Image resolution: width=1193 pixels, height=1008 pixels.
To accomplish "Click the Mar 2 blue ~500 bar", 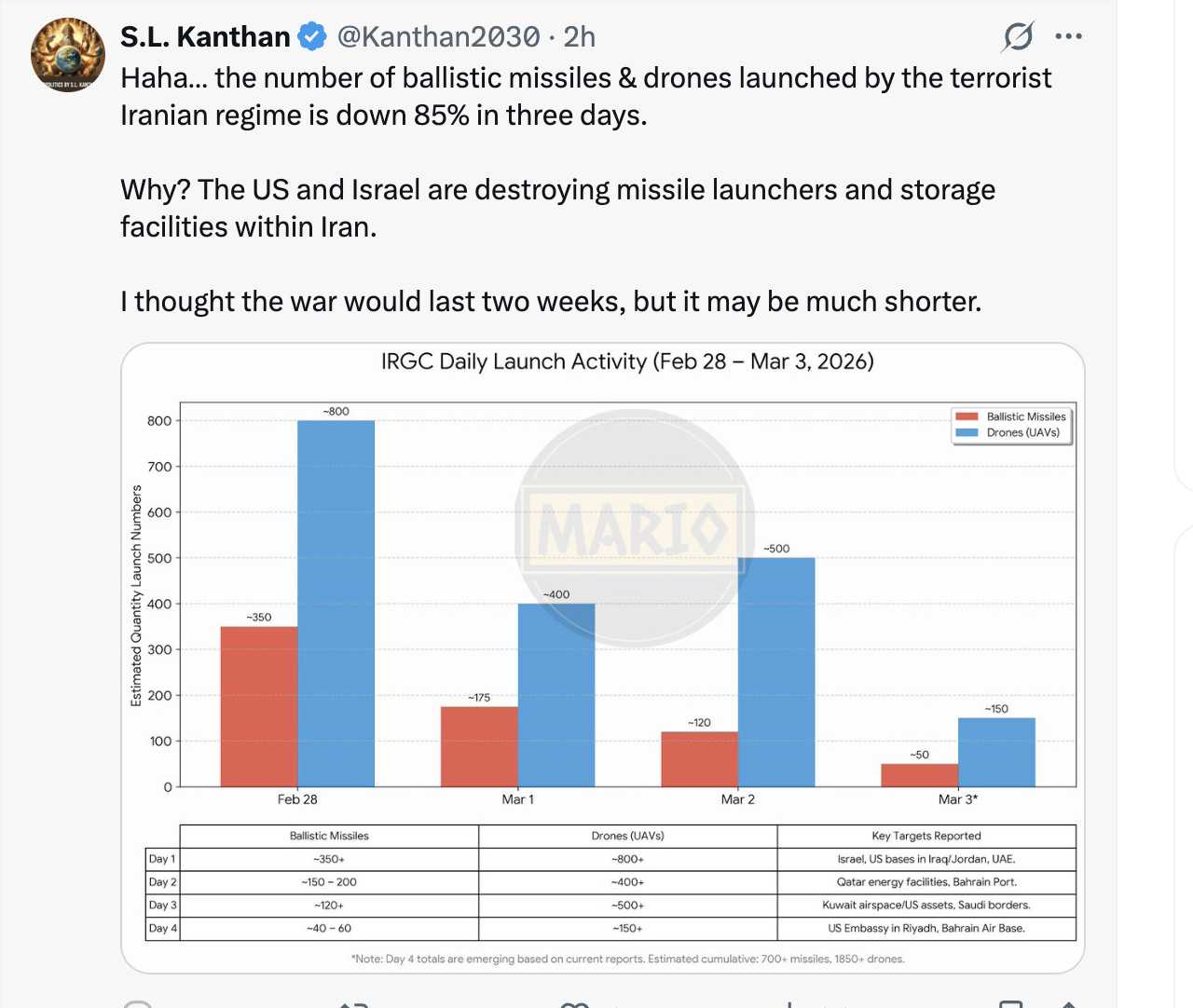I will pos(776,672).
